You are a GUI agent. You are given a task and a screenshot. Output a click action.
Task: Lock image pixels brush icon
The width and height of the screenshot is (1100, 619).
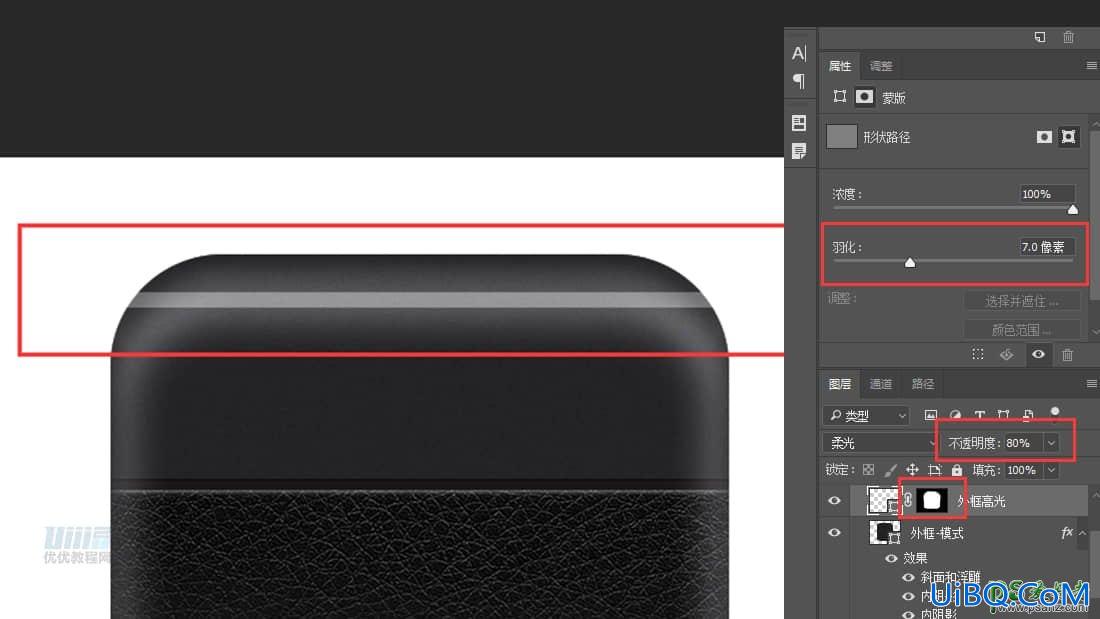[890, 470]
